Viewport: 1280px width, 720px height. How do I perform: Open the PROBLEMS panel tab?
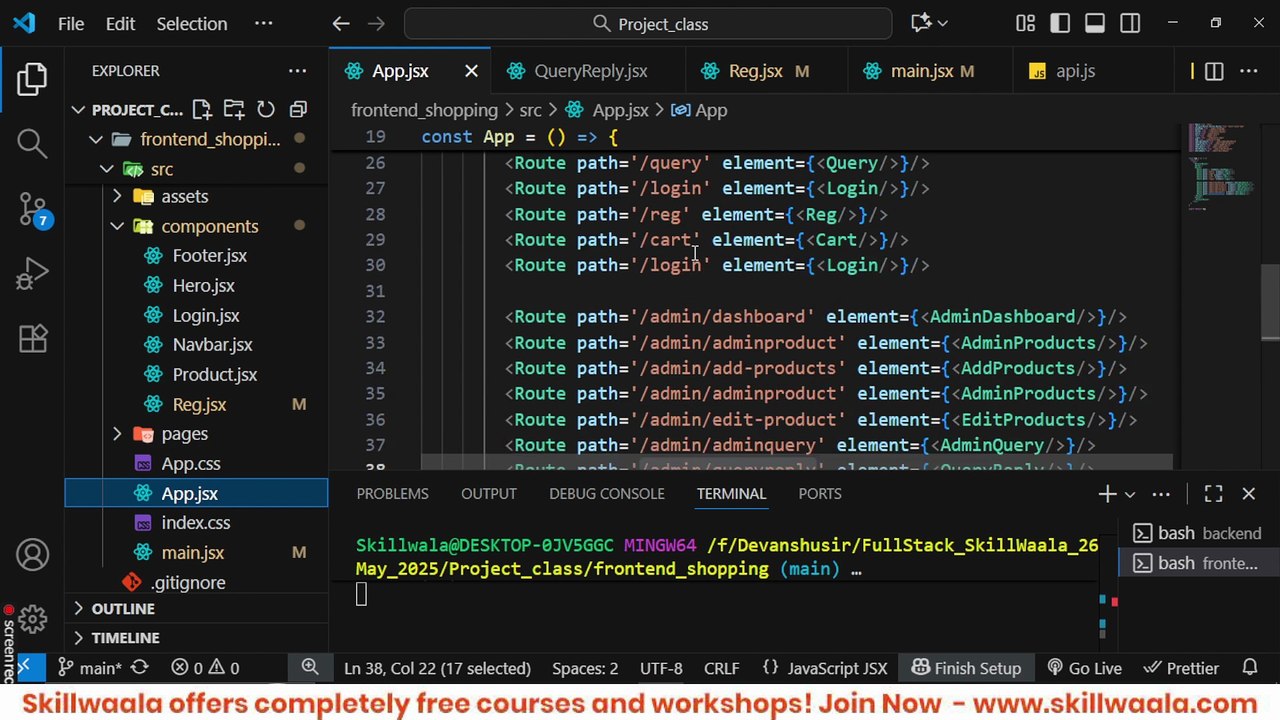tap(392, 494)
